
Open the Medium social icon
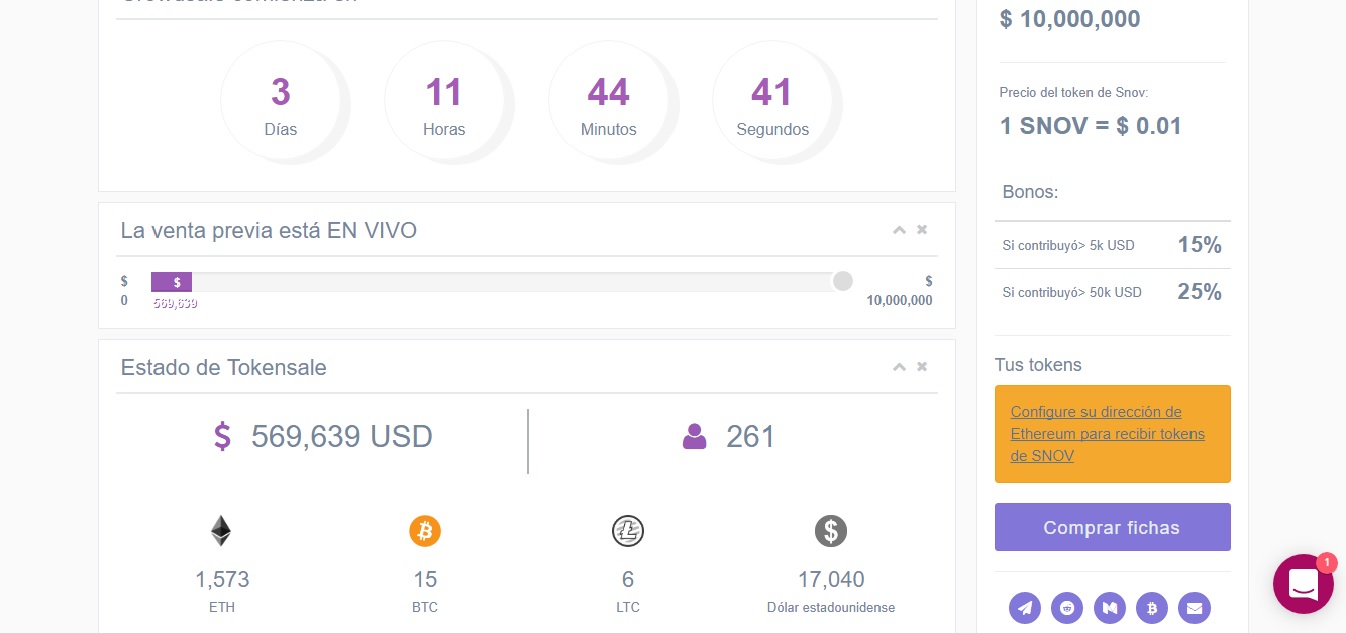(1109, 607)
